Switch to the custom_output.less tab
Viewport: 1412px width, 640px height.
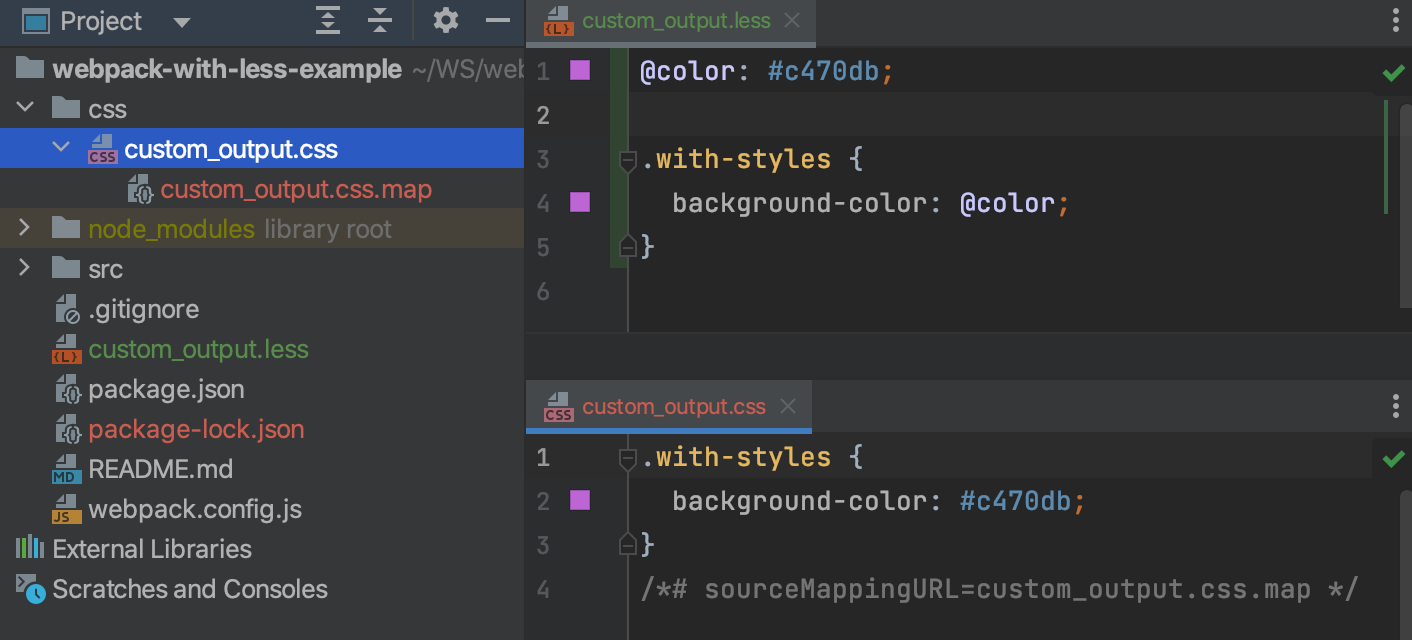point(671,20)
